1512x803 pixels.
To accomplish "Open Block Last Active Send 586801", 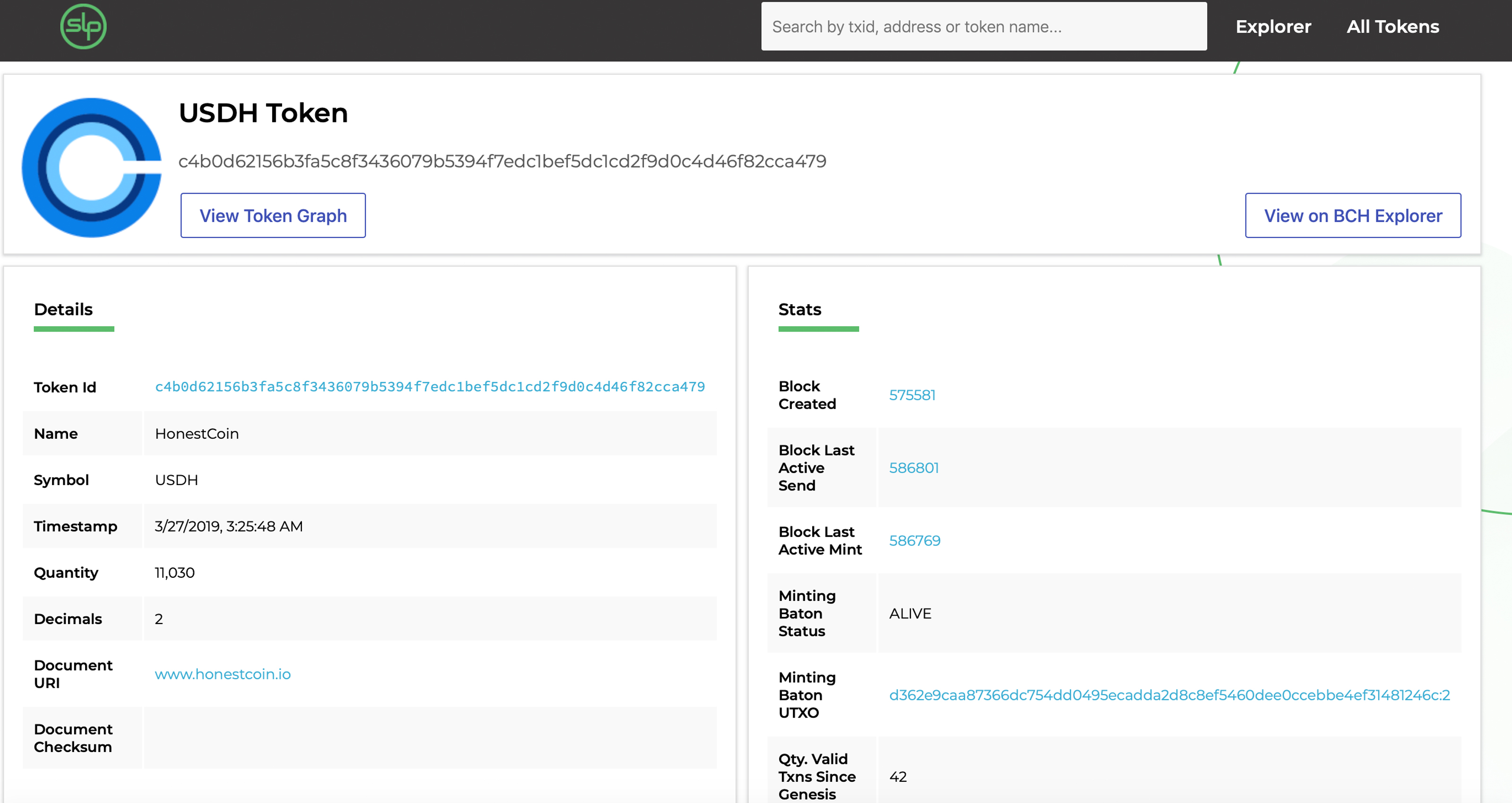I will (913, 468).
